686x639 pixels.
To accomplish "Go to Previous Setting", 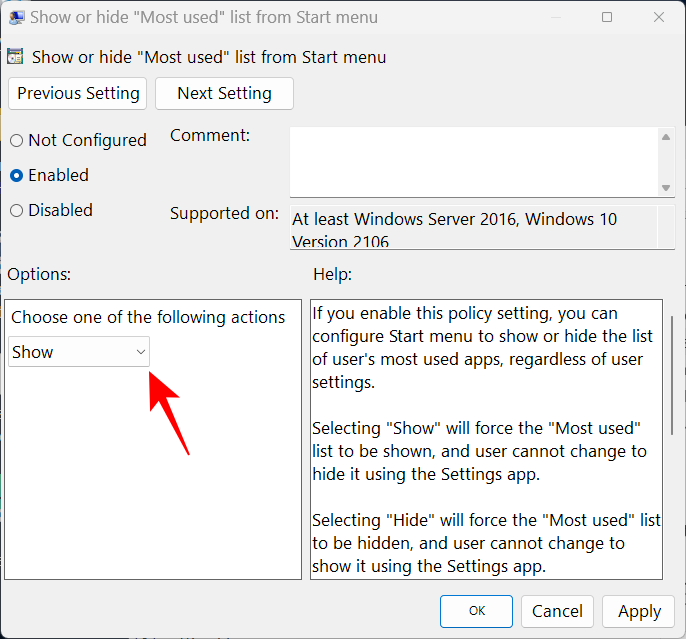I will (x=77, y=94).
